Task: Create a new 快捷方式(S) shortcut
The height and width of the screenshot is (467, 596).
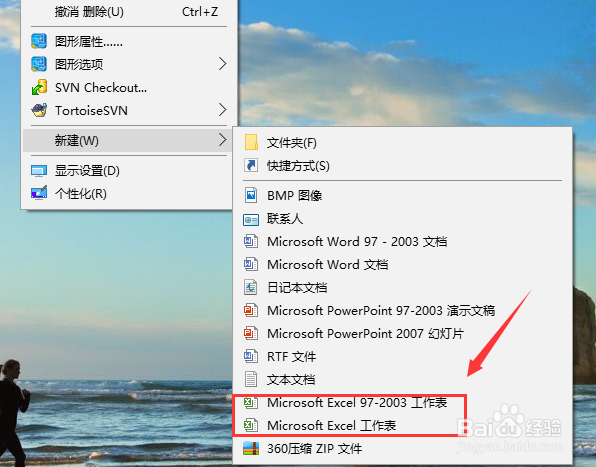Action: (x=403, y=165)
